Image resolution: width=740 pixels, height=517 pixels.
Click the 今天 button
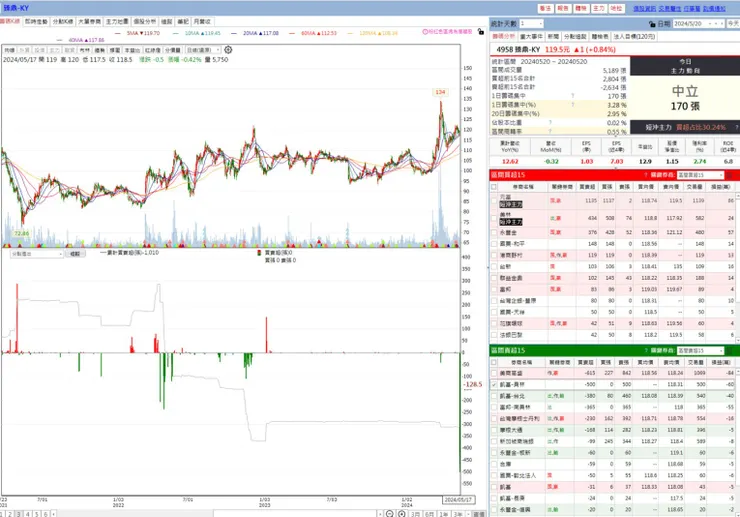click(733, 24)
